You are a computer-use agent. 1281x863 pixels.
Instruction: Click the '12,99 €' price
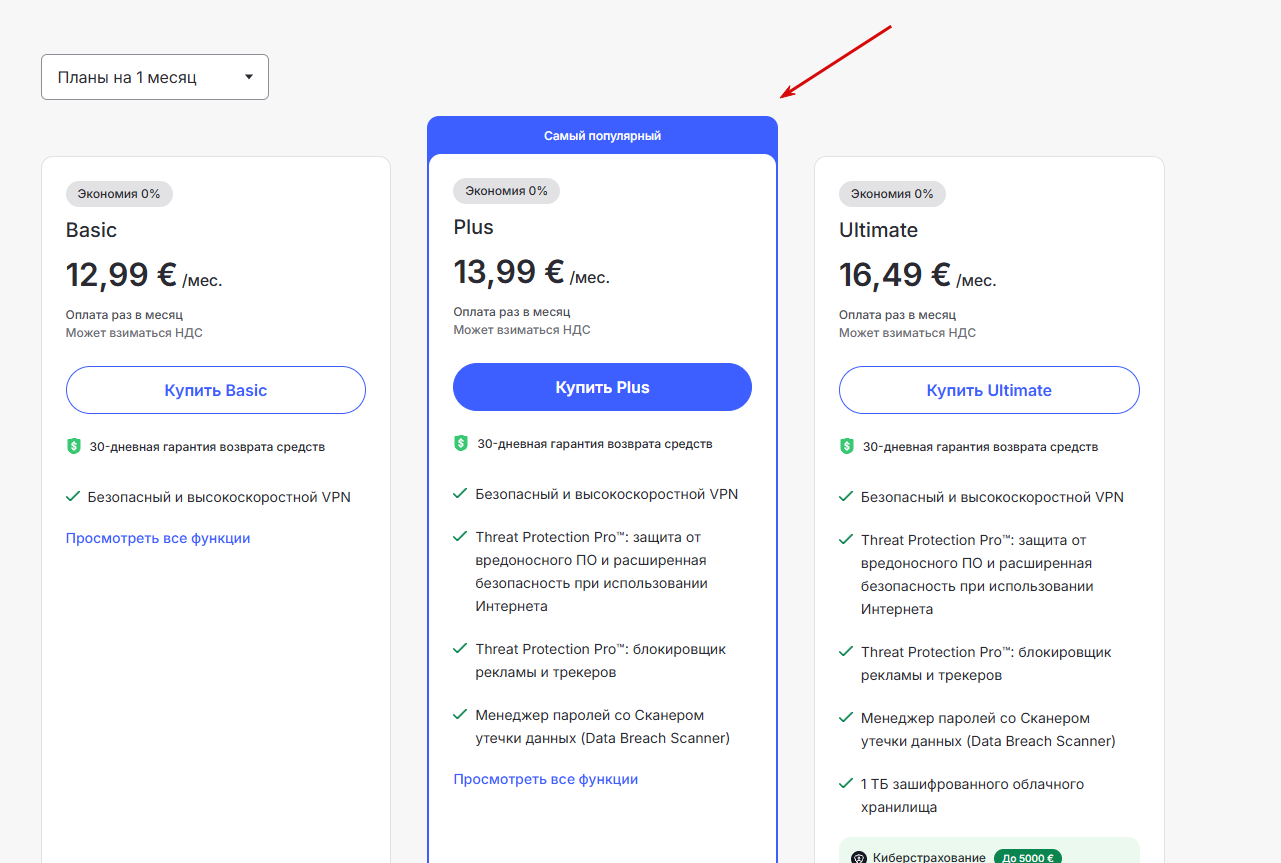click(x=122, y=274)
